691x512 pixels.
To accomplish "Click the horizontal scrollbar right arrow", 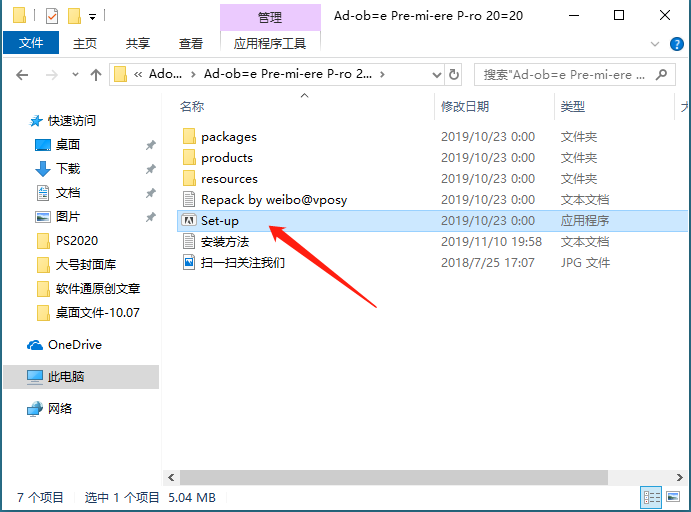I will tap(680, 478).
